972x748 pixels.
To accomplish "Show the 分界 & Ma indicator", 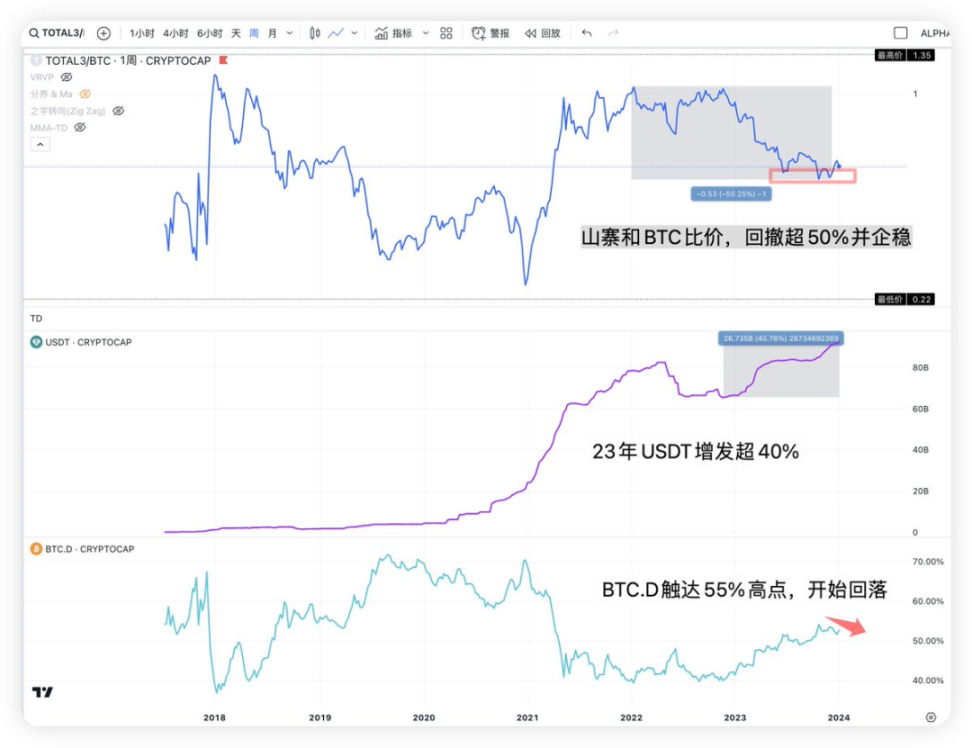I will (85, 94).
